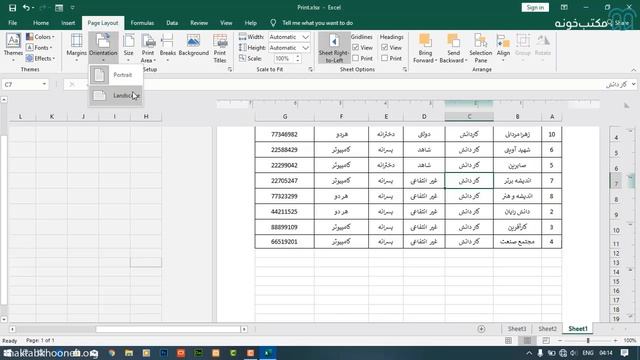This screenshot has height=360, width=640.
Task: Click Bring Forward
Action: 425,48
